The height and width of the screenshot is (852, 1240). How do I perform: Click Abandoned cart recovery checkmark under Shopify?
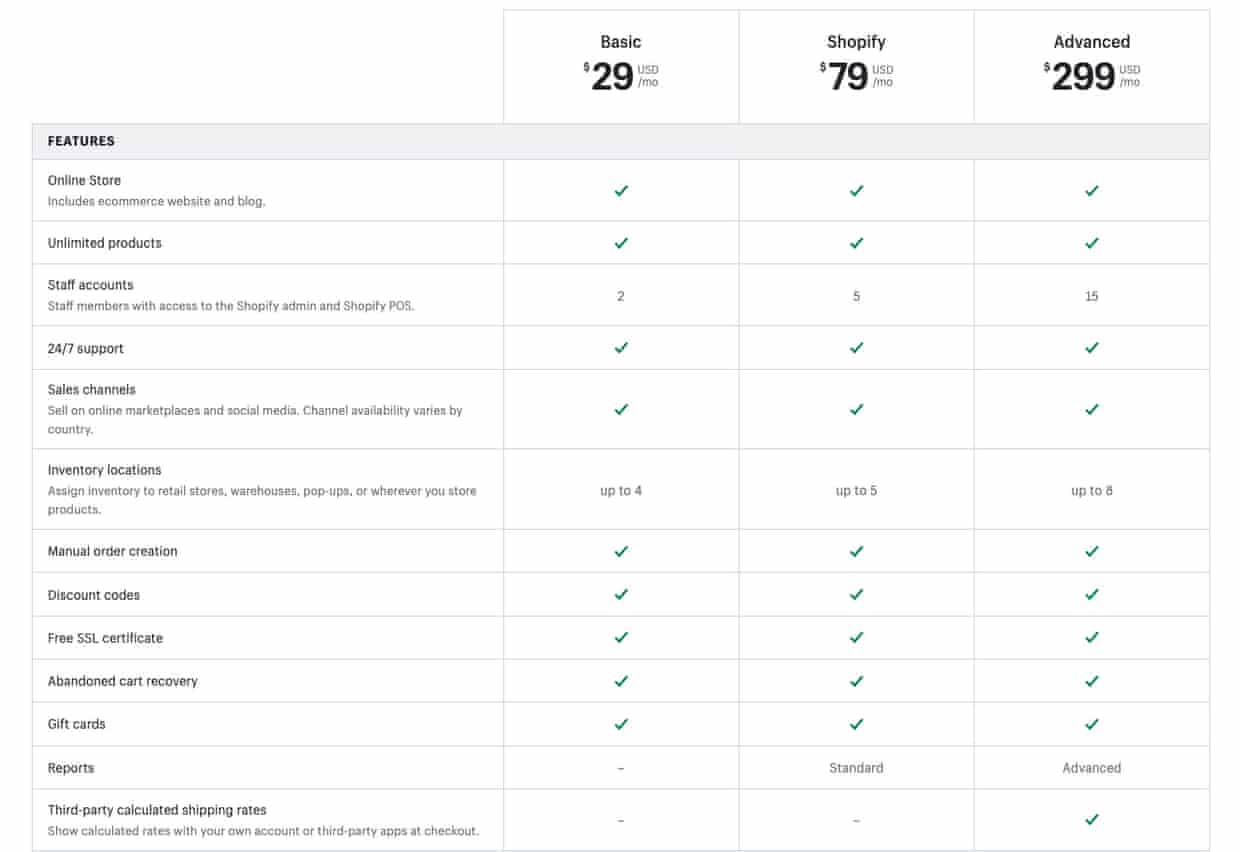tap(856, 681)
